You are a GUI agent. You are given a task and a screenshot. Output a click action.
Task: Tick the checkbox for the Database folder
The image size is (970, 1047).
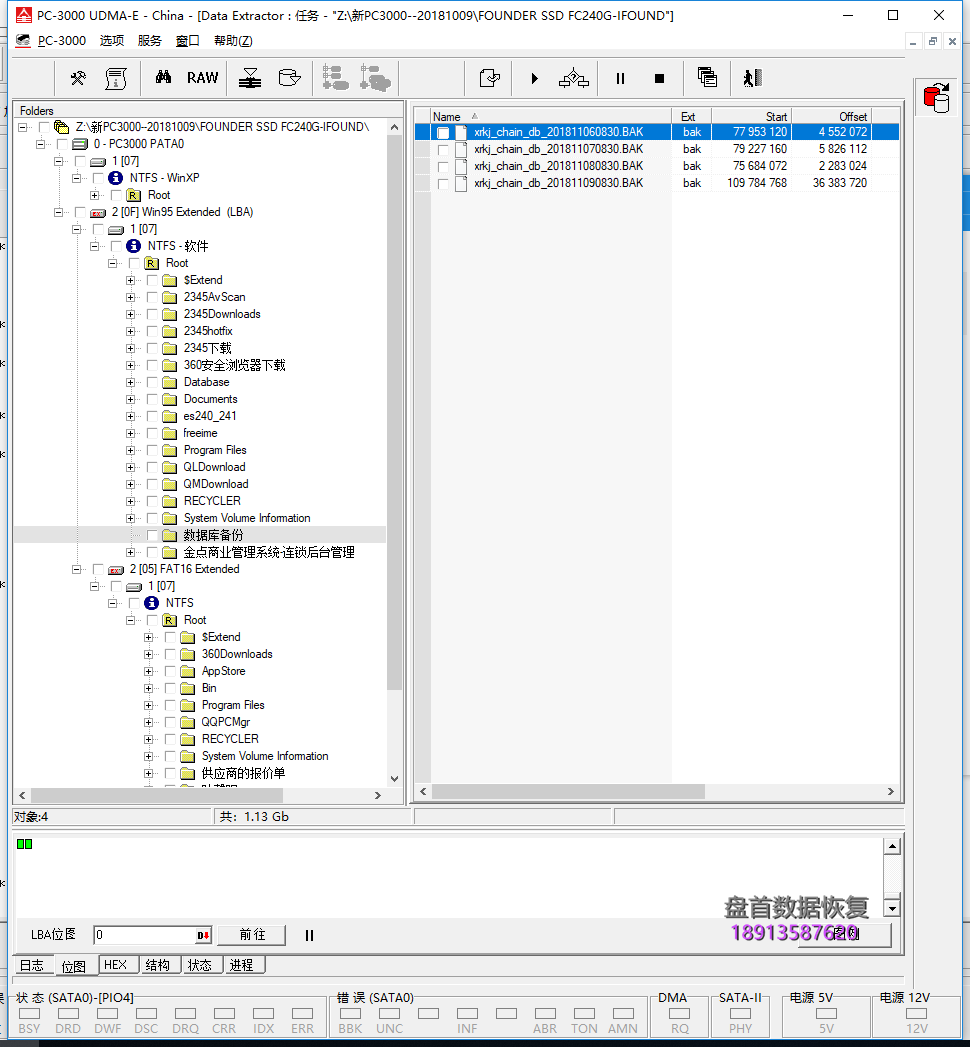[152, 382]
